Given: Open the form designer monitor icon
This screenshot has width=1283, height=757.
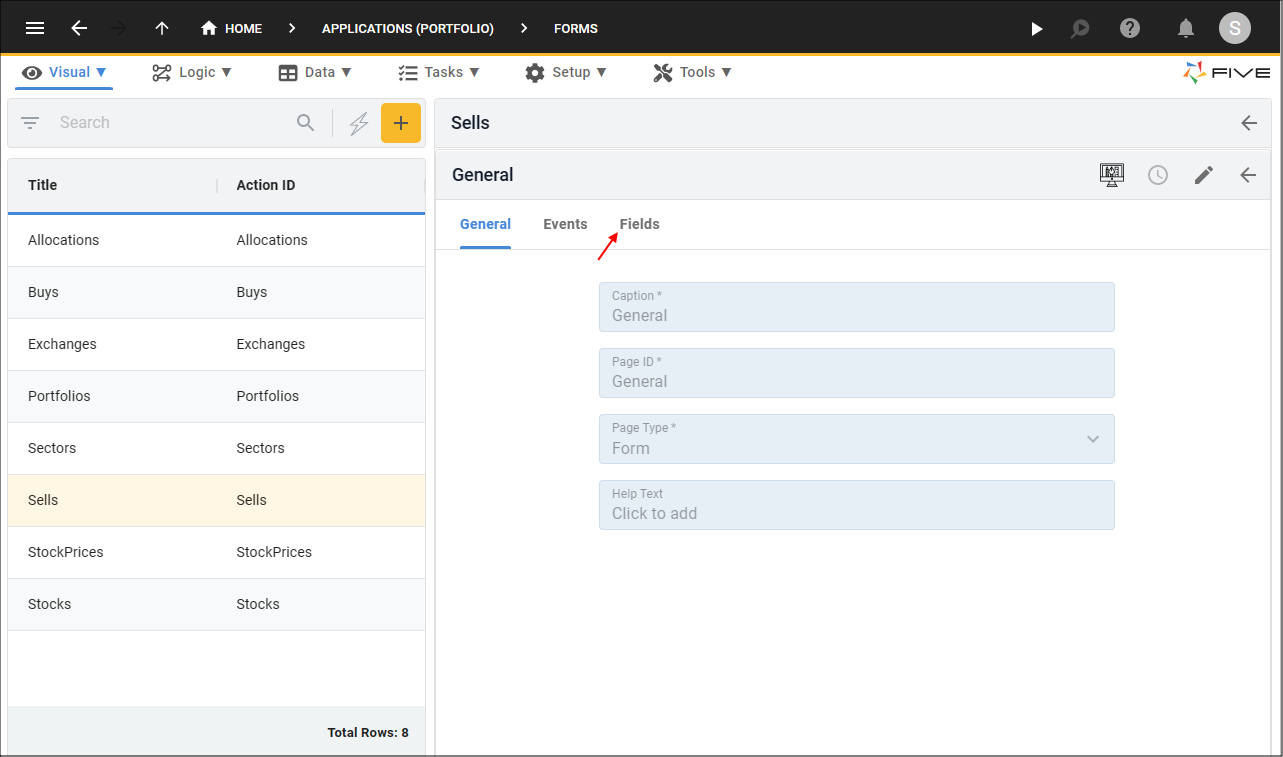Looking at the screenshot, I should click(1112, 175).
